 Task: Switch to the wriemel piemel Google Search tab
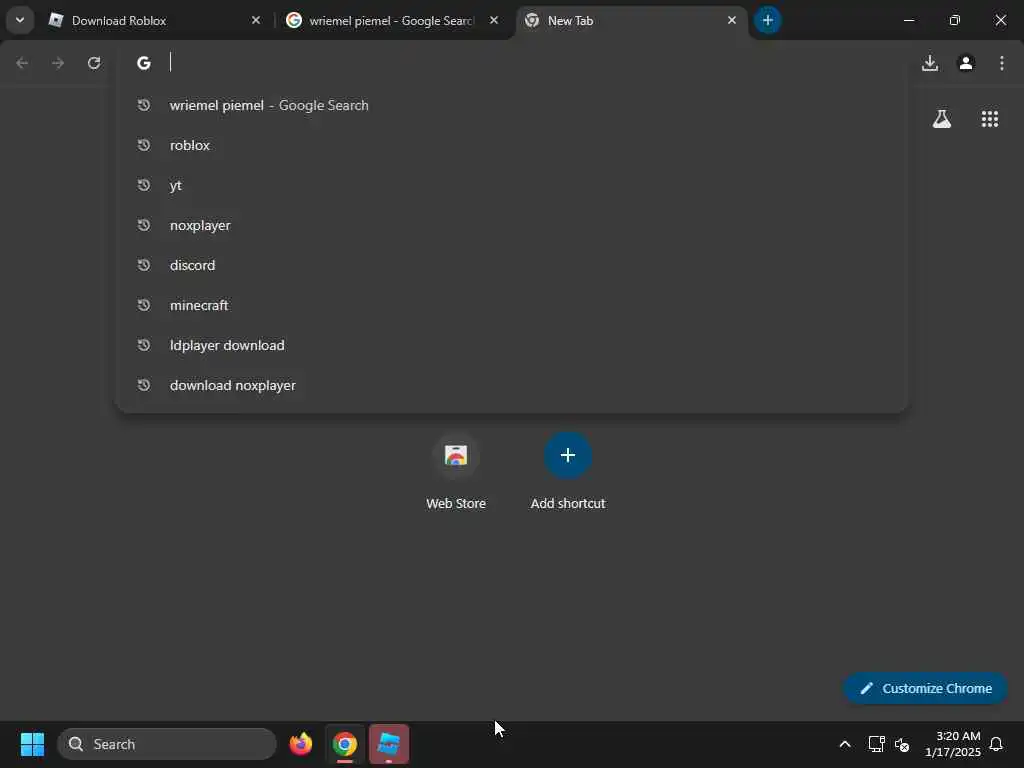coord(392,21)
